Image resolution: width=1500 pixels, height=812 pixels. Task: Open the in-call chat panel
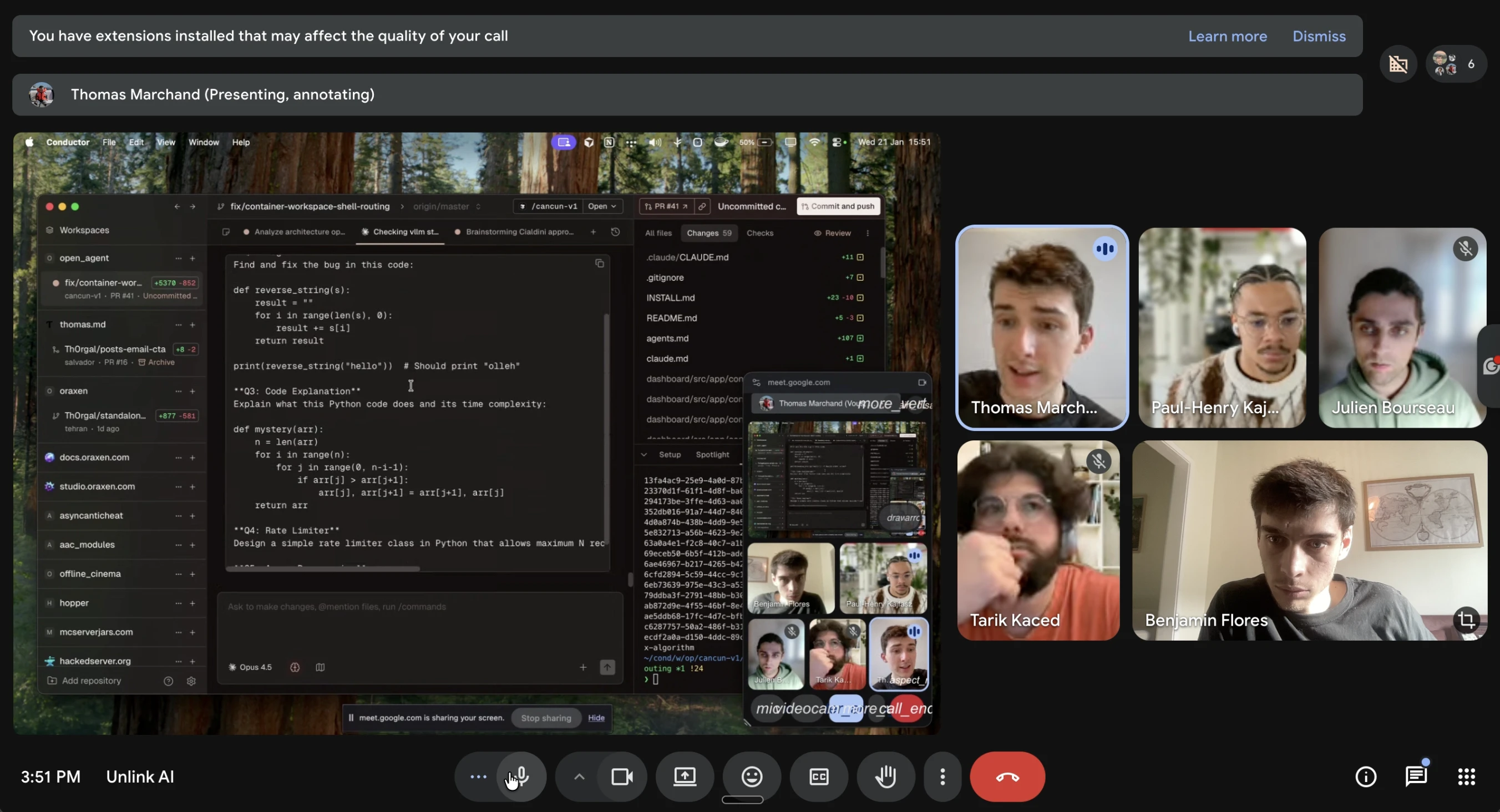tap(1416, 777)
